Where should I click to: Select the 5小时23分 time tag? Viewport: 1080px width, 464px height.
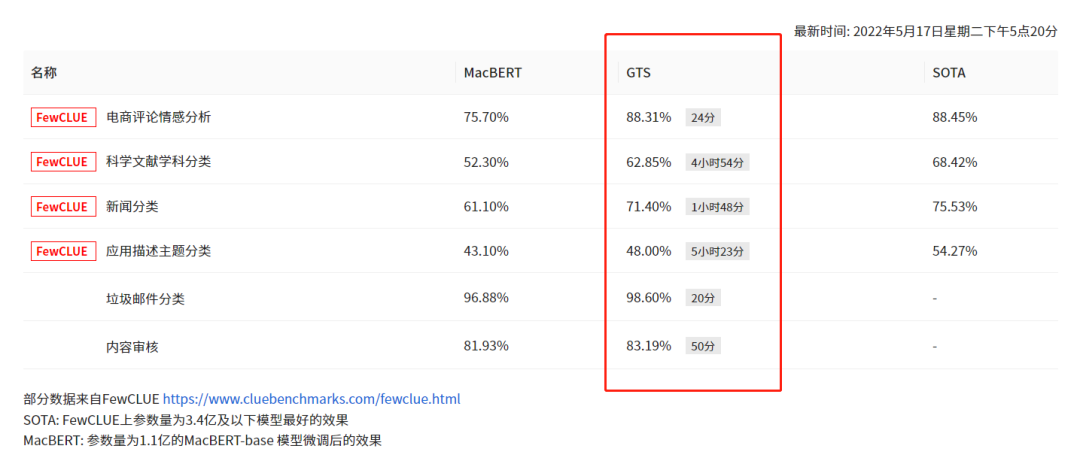pyautogui.click(x=717, y=252)
